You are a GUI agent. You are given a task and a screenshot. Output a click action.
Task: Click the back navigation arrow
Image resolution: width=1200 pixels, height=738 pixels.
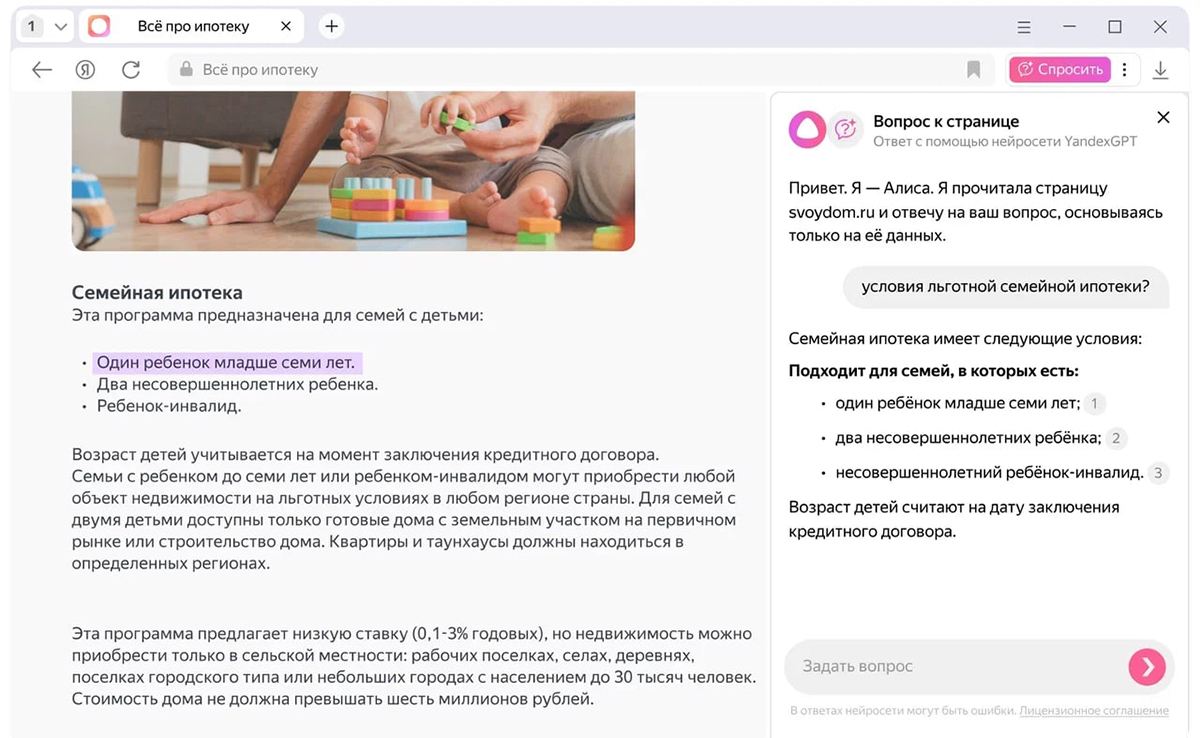coord(41,69)
